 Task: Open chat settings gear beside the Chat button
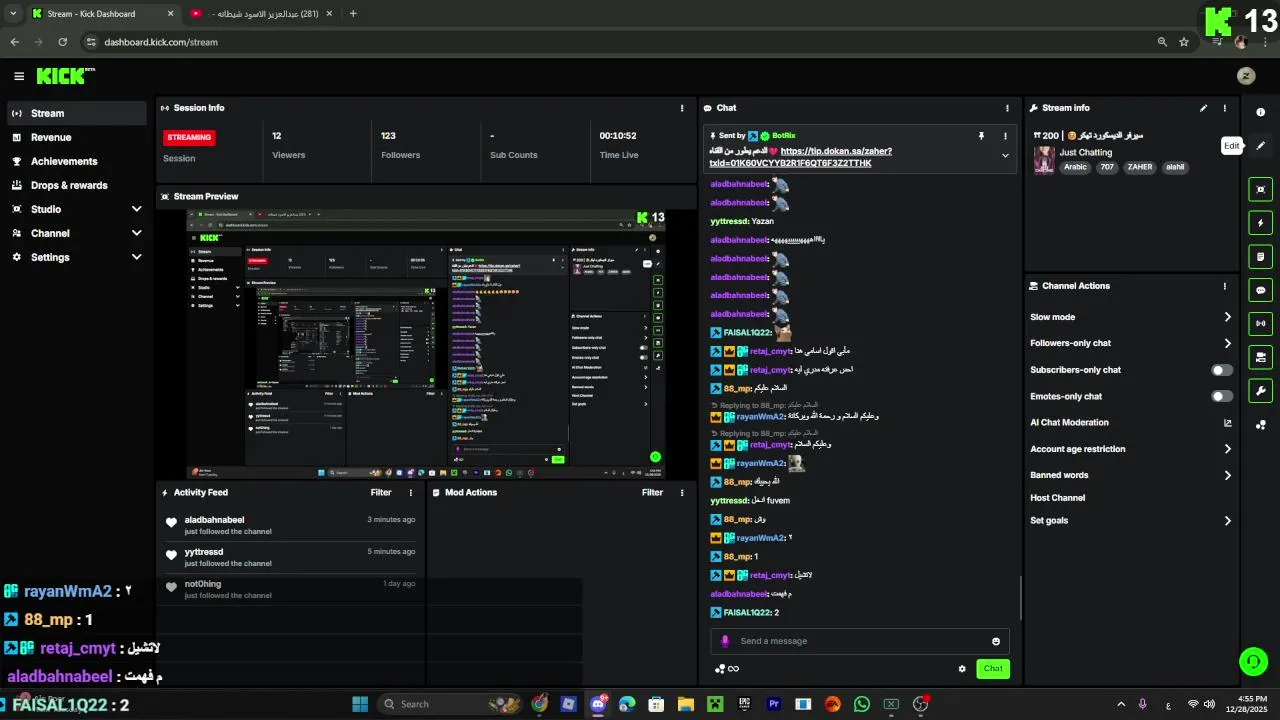(x=962, y=669)
